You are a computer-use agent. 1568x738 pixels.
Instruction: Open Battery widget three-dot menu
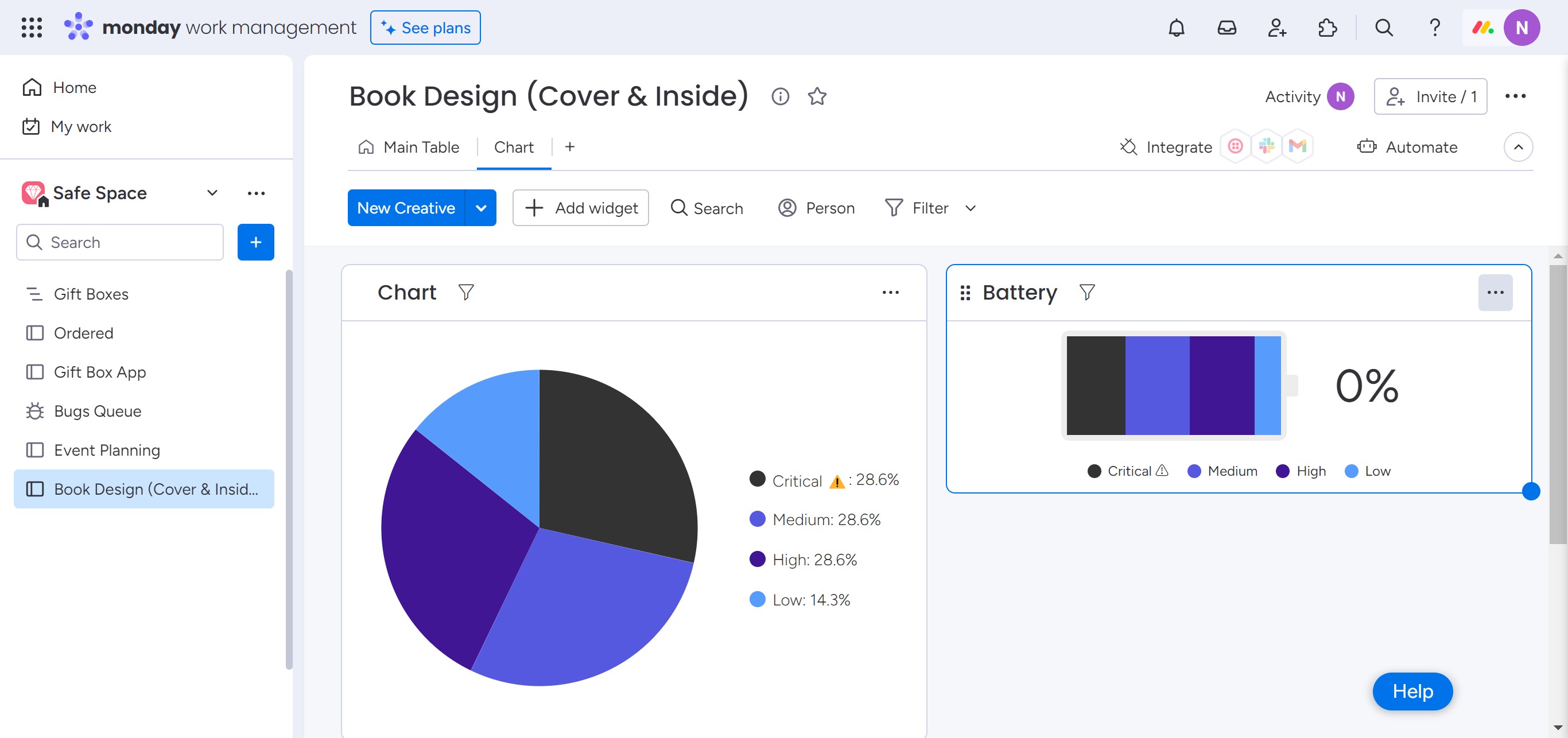(1495, 292)
